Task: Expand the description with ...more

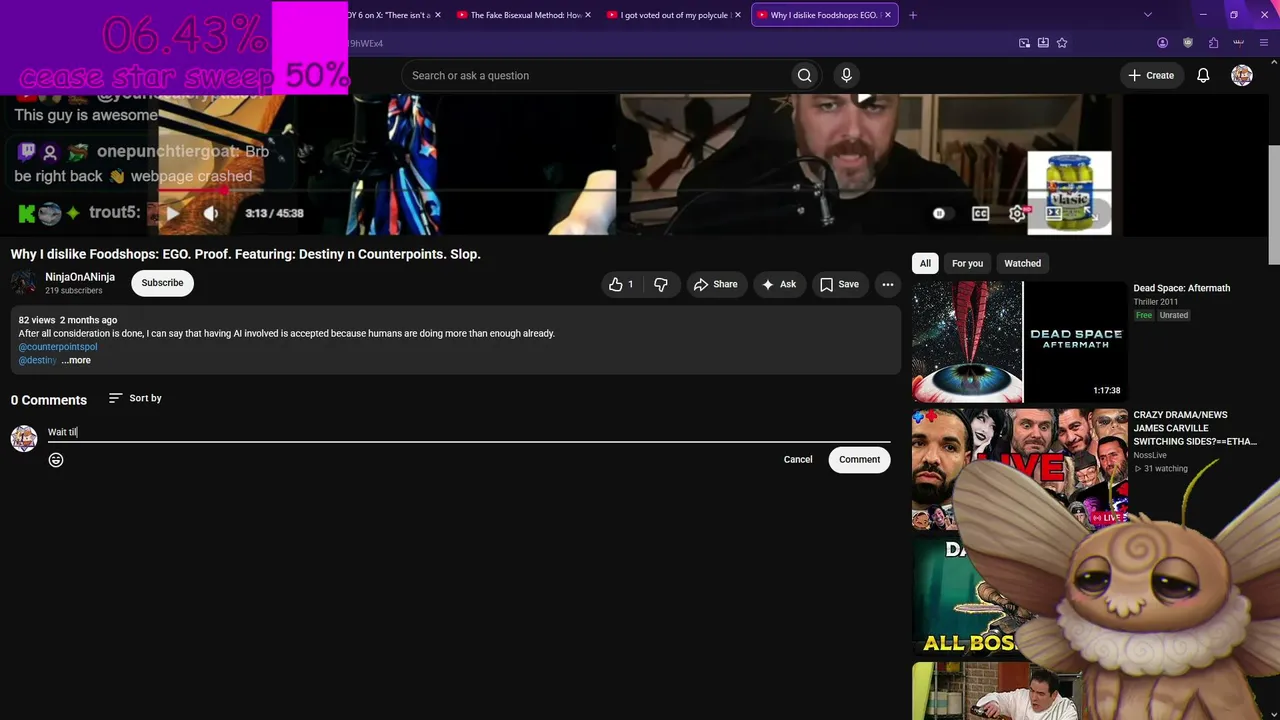Action: point(76,360)
